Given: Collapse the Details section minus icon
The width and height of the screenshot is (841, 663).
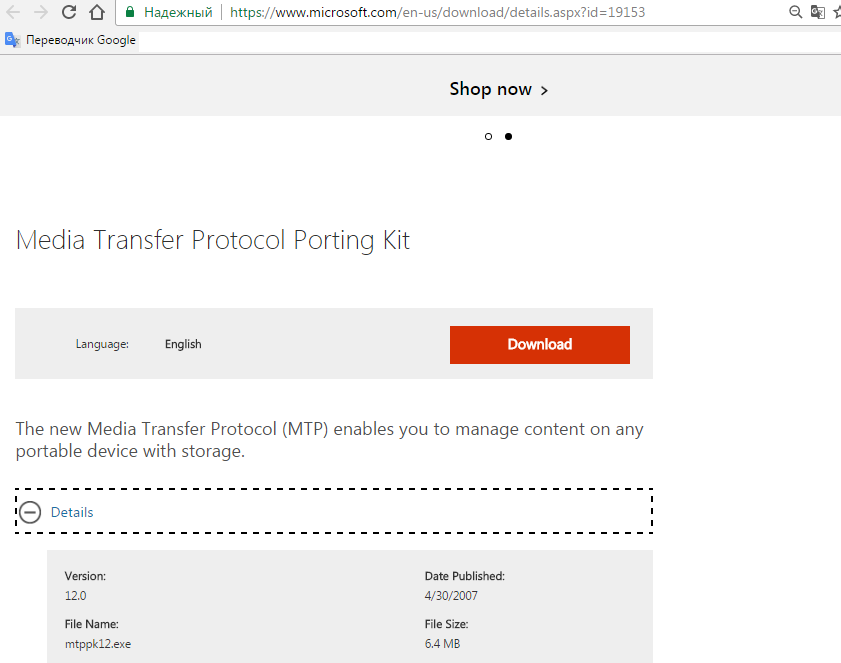Looking at the screenshot, I should point(31,512).
